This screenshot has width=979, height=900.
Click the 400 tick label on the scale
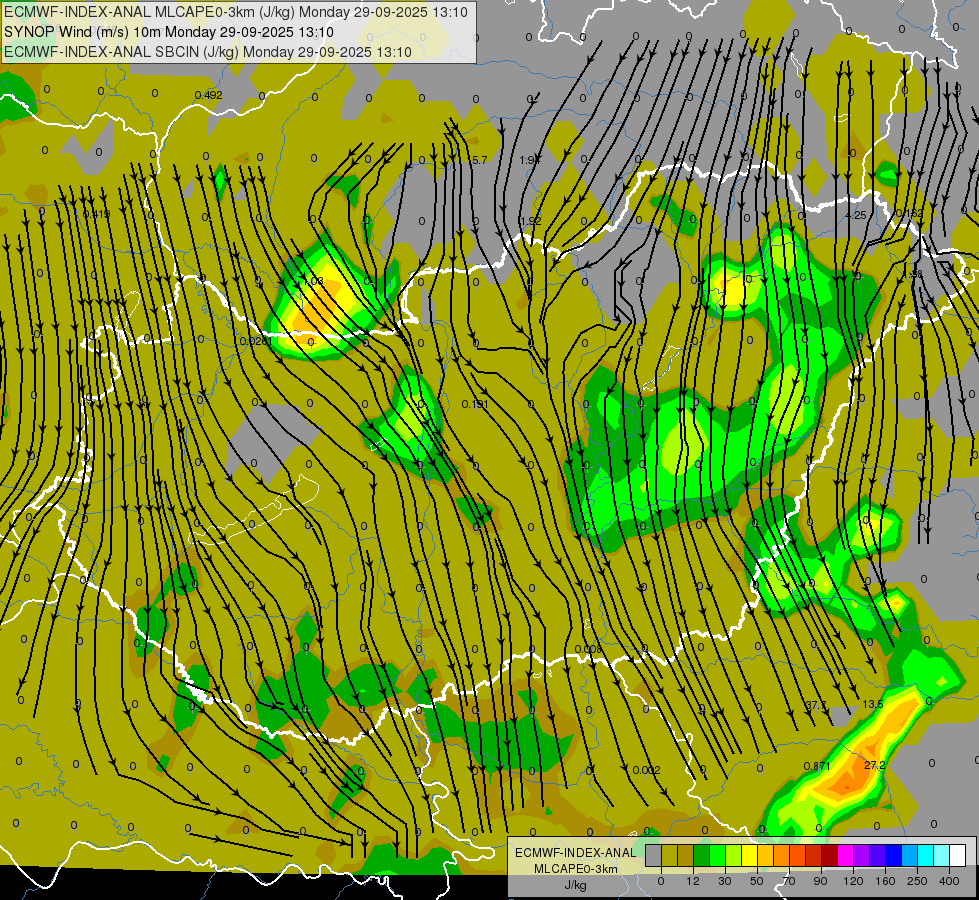[x=949, y=881]
